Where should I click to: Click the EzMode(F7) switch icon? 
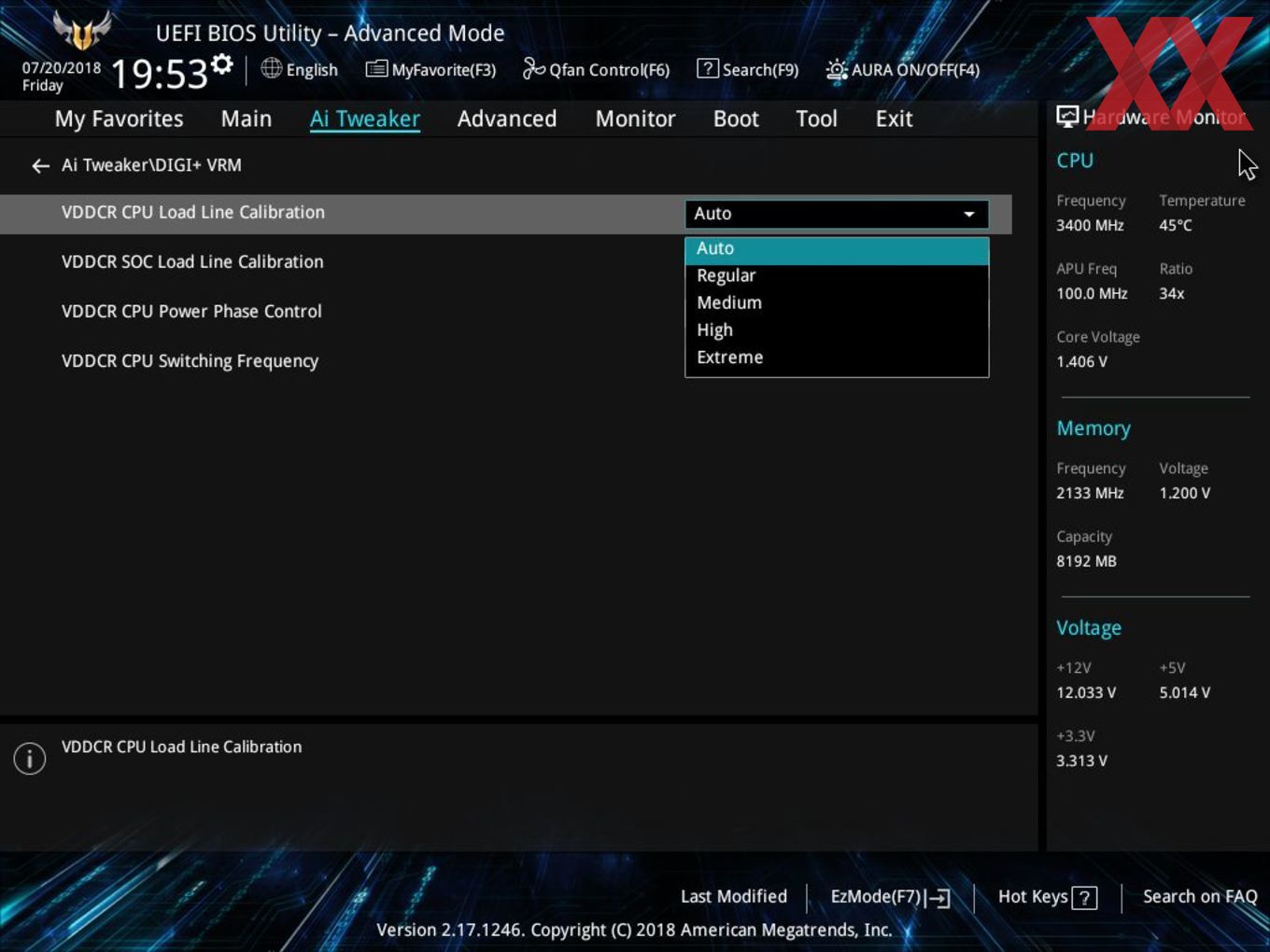938,898
